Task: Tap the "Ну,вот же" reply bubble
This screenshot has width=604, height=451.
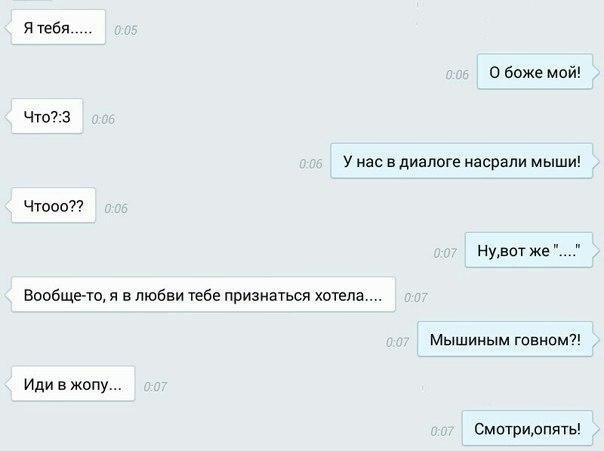Action: (528, 250)
